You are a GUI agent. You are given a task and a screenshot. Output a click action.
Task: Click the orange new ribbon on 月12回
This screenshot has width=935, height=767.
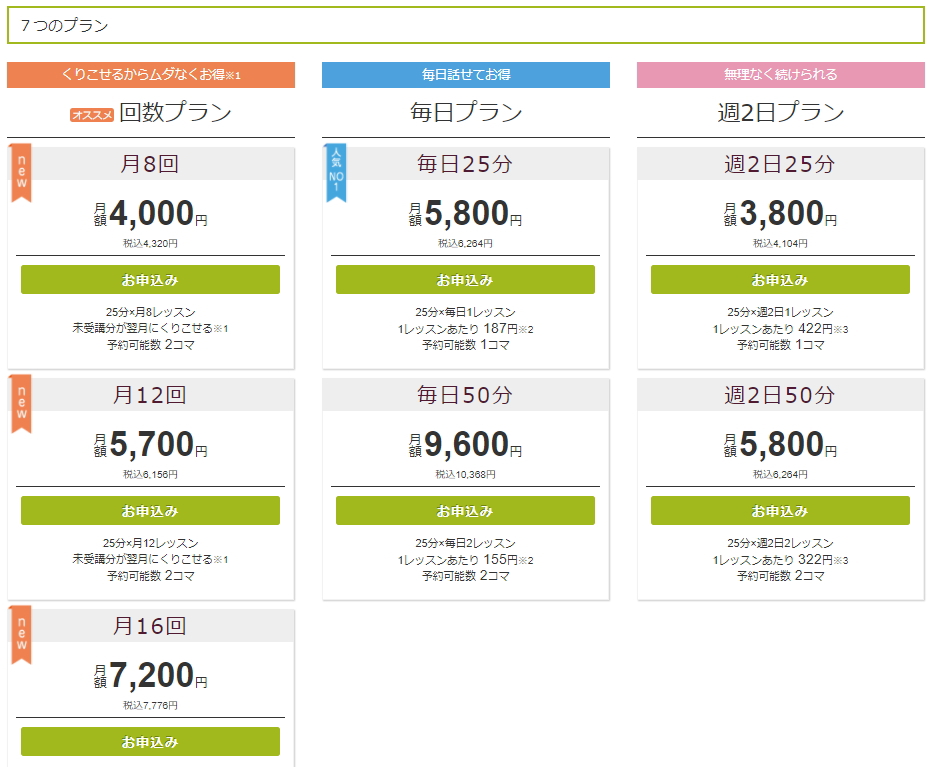(x=21, y=404)
